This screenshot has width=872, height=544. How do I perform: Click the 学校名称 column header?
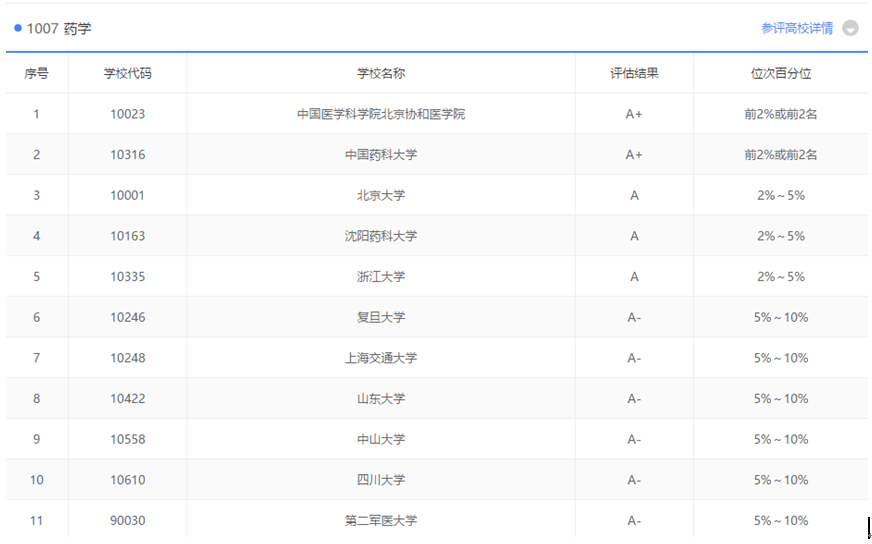pos(381,73)
